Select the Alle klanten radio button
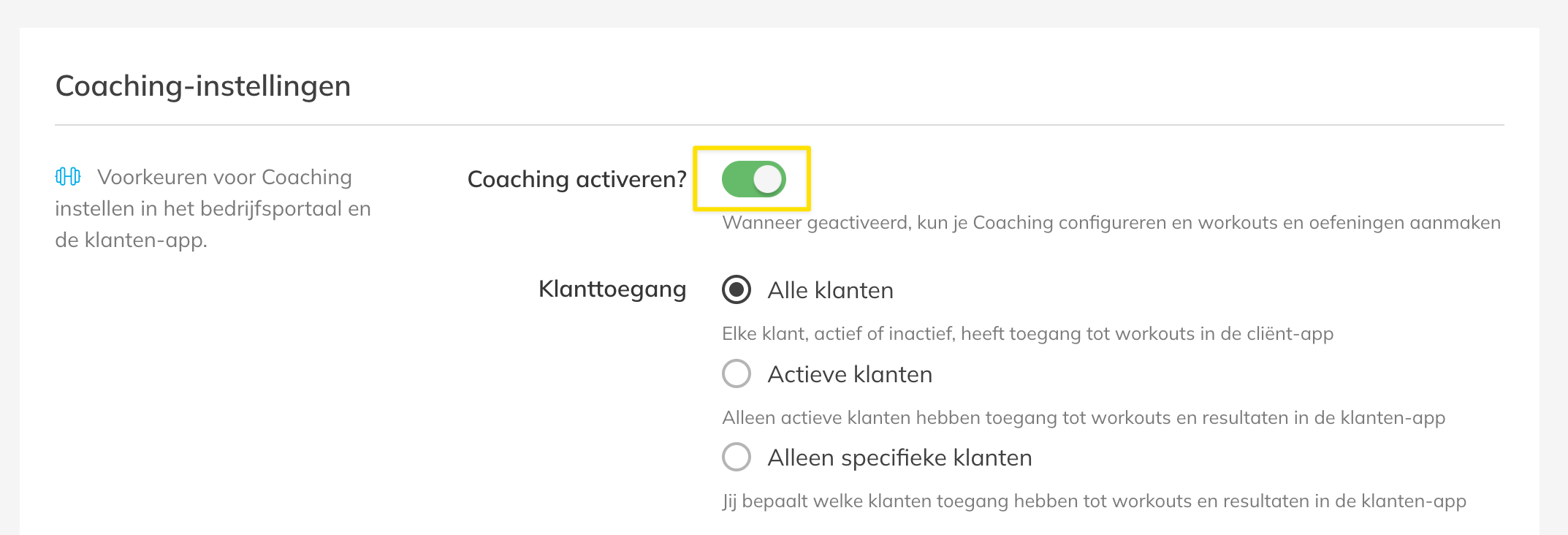This screenshot has height=535, width=1568. tap(737, 290)
